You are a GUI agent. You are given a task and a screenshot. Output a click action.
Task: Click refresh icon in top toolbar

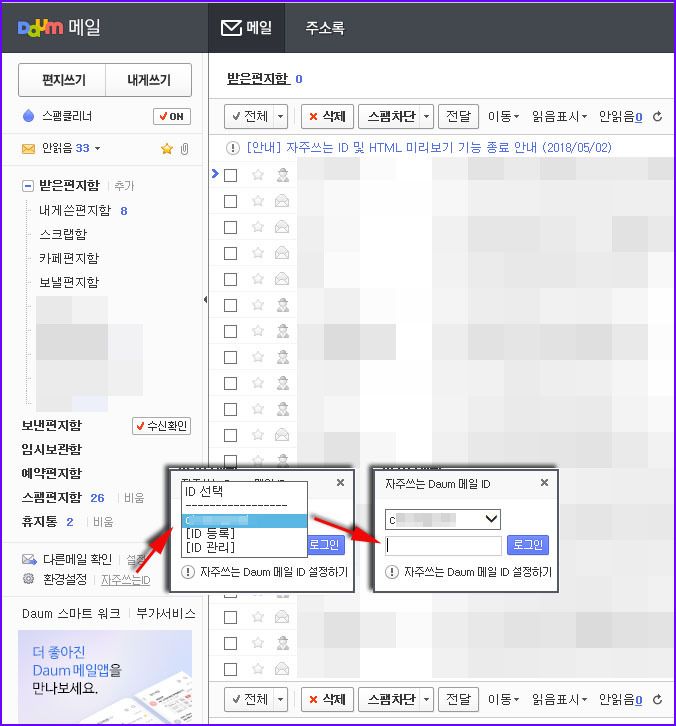point(657,117)
